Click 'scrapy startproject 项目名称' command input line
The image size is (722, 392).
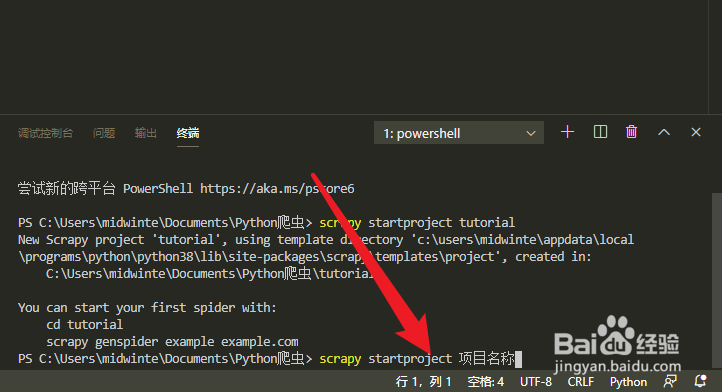(x=417, y=359)
